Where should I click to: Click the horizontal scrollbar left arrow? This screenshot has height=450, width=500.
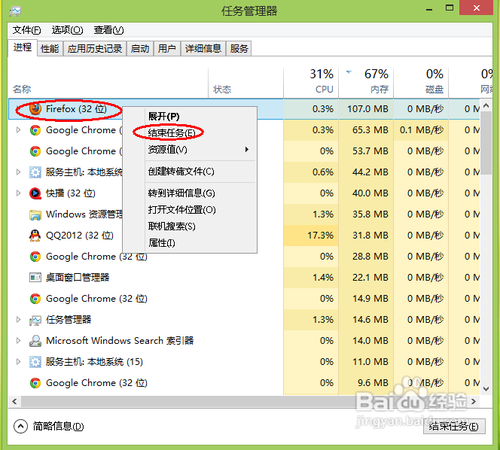pos(14,401)
